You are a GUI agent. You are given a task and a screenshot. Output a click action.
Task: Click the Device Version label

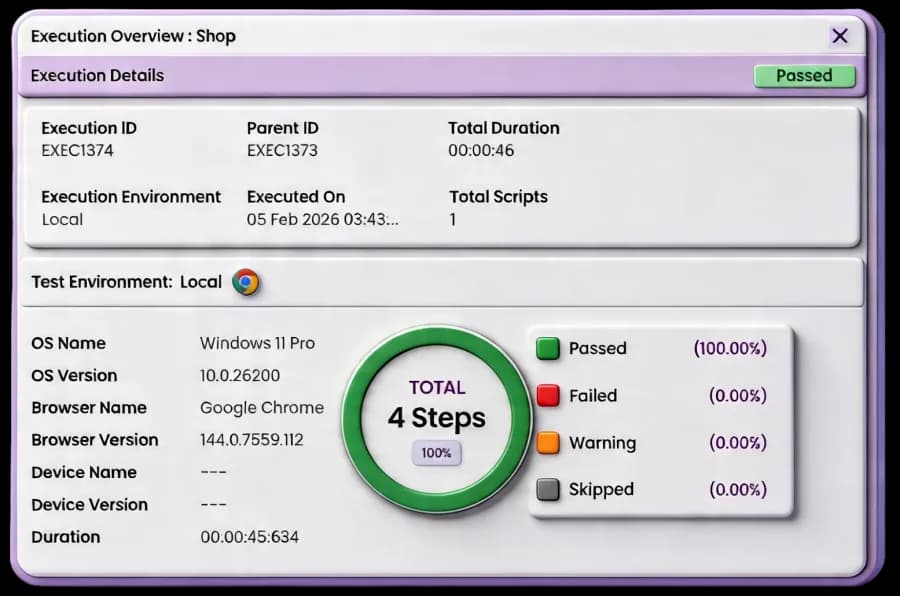tap(90, 505)
